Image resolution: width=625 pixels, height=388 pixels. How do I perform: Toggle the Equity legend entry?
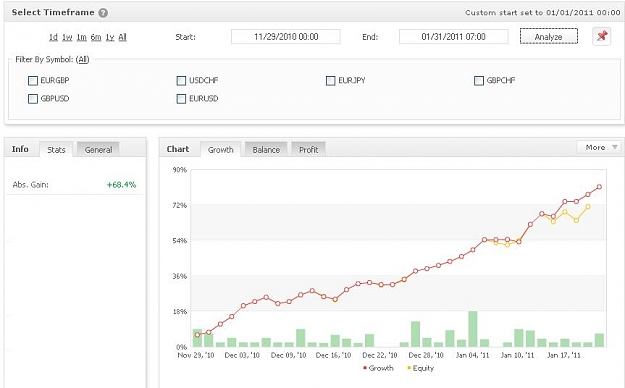point(420,368)
